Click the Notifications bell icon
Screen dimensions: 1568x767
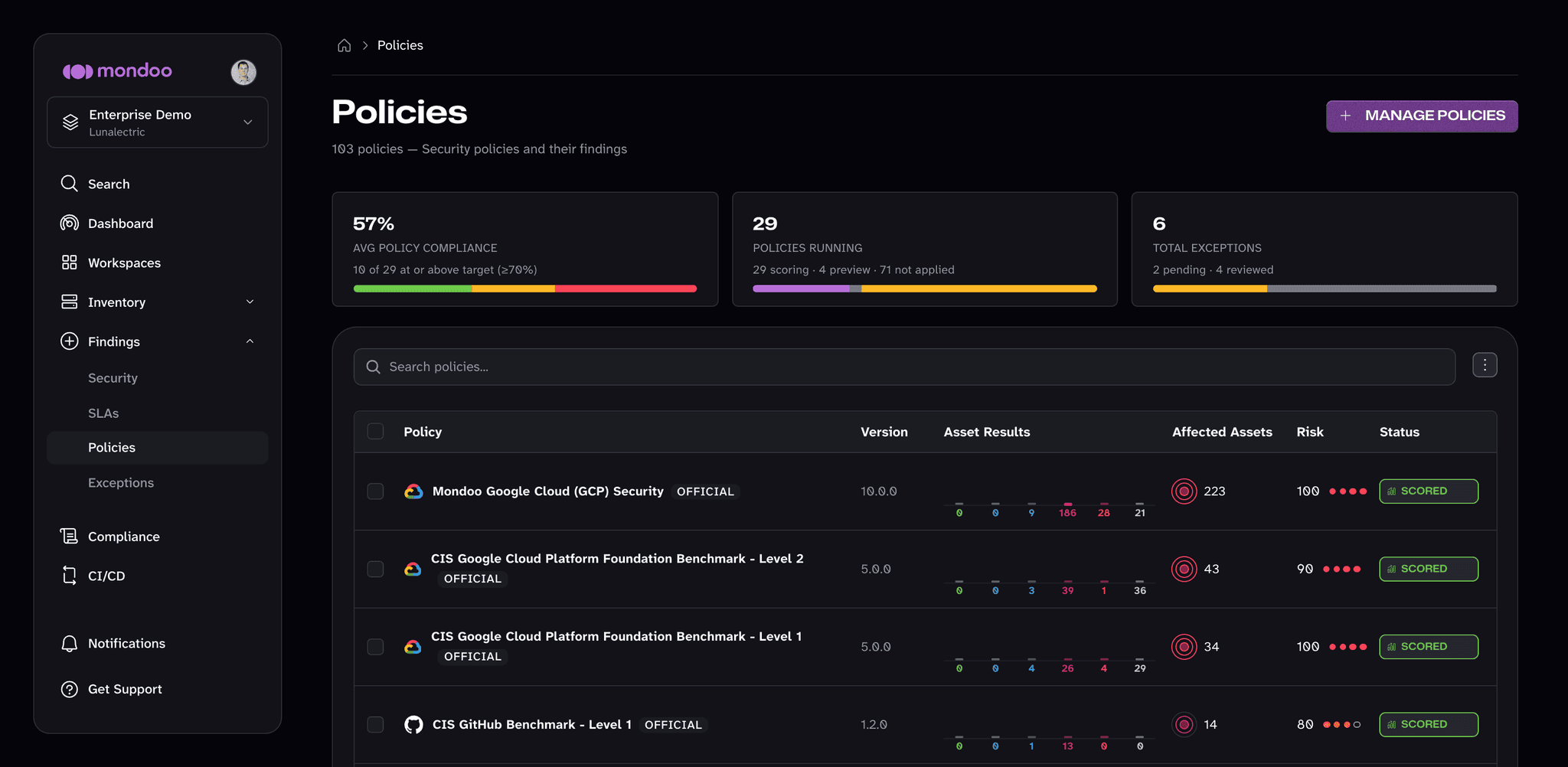tap(70, 644)
